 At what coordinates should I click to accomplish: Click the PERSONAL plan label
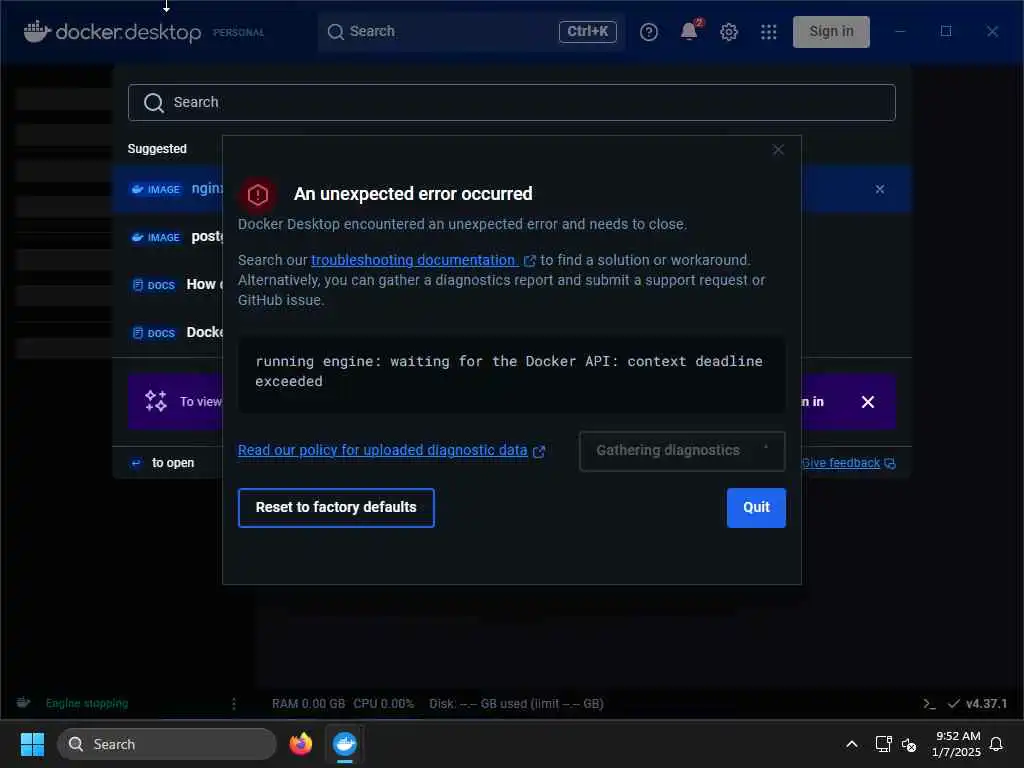238,32
